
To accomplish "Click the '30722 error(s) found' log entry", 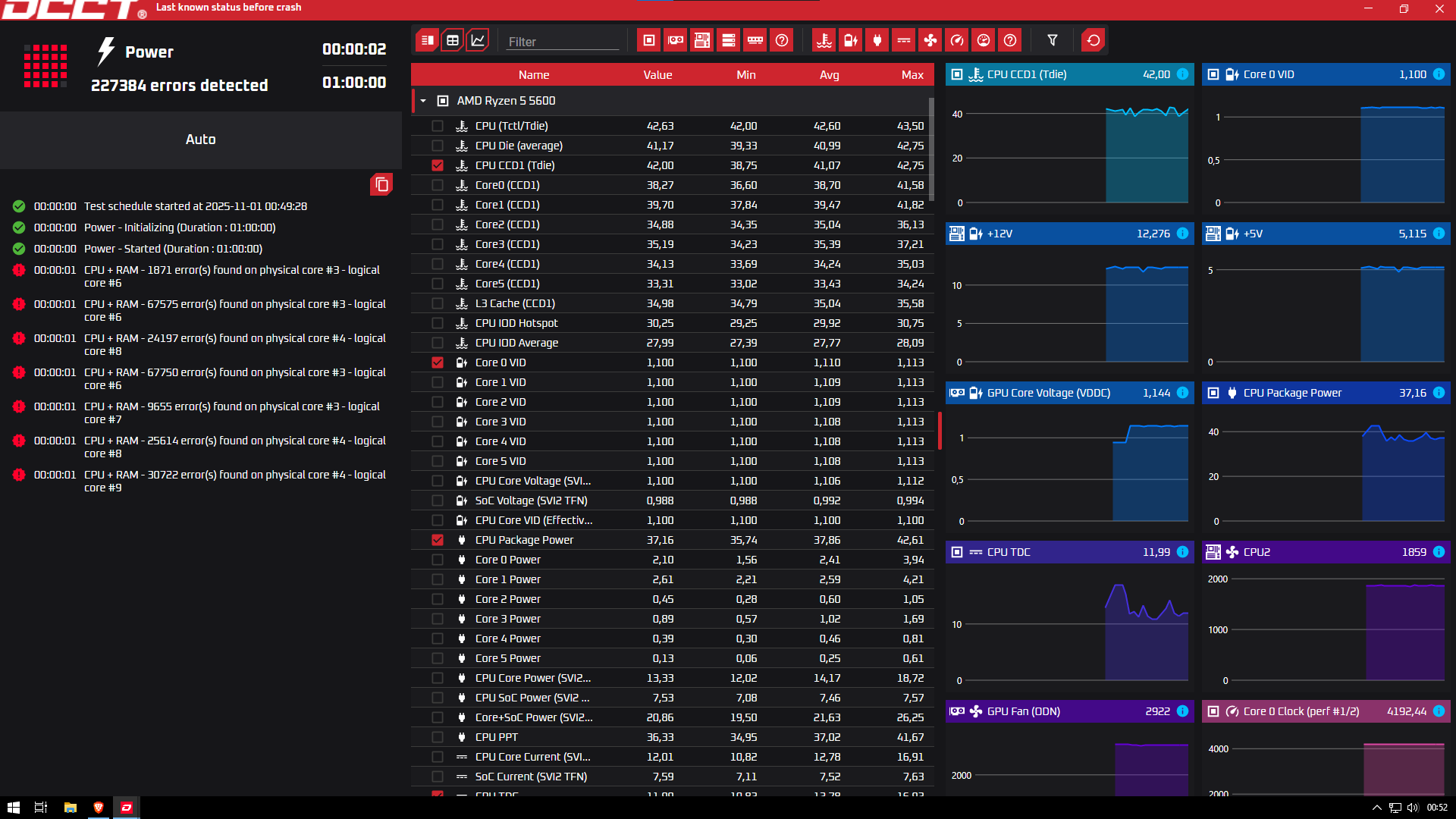I will pyautogui.click(x=235, y=481).
